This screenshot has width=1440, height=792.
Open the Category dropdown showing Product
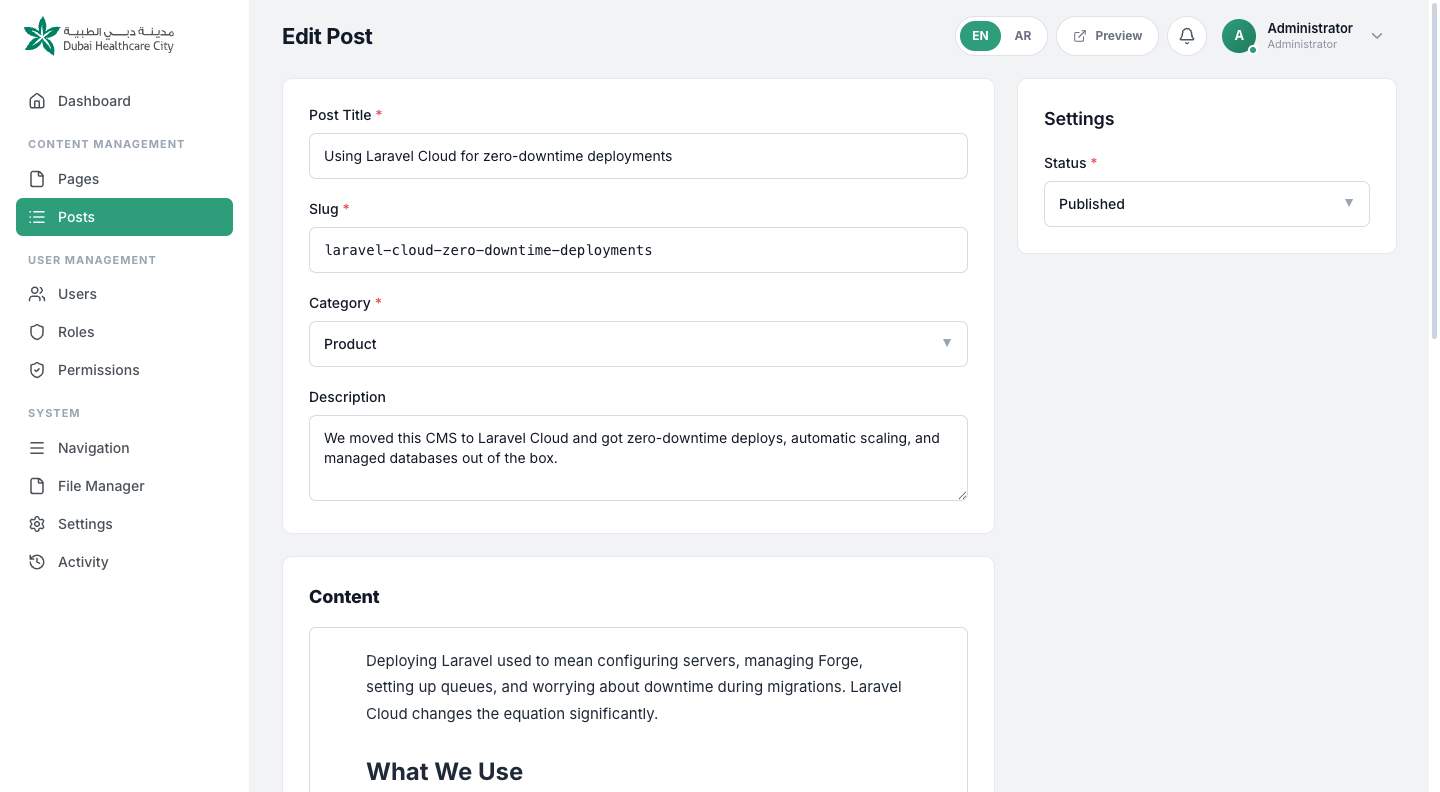coord(638,344)
